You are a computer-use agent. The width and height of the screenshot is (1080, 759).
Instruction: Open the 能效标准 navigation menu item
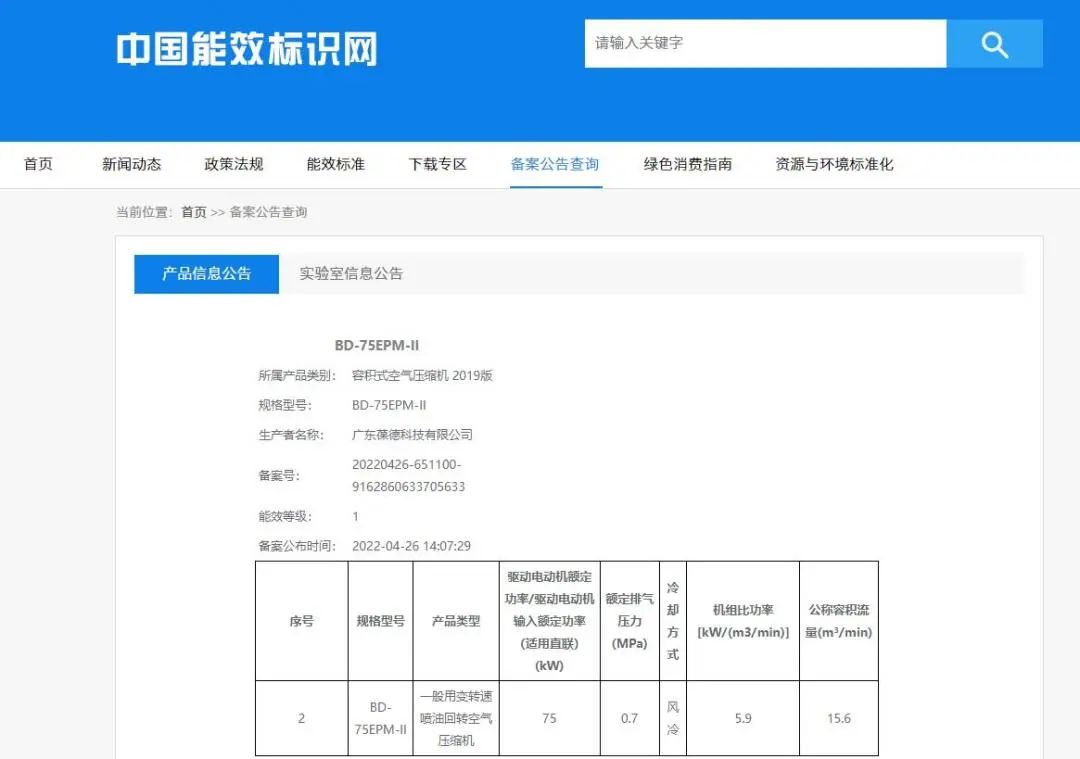(x=334, y=165)
